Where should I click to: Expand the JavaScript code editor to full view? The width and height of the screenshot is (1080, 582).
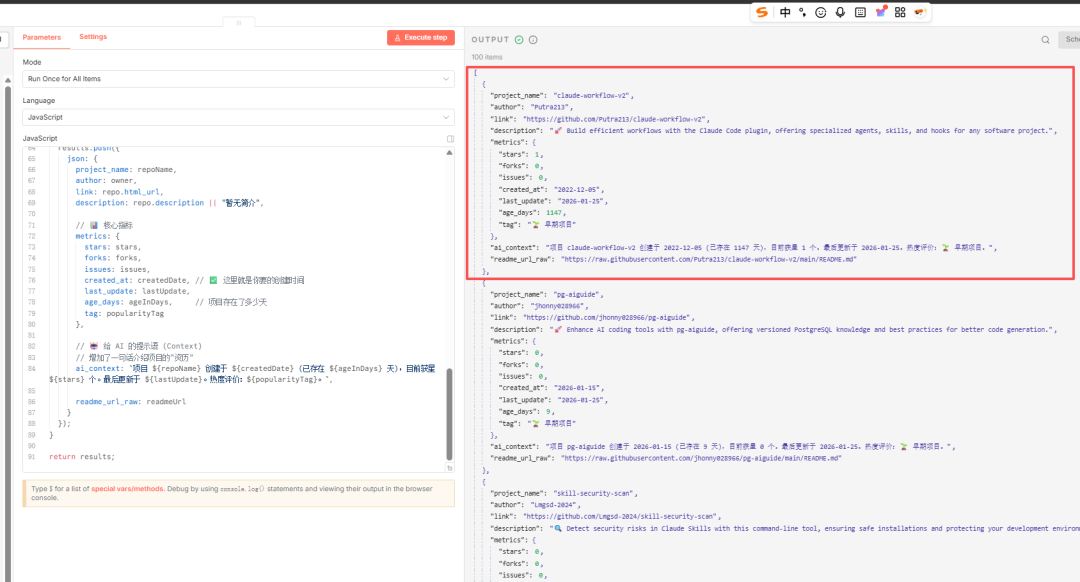450,139
